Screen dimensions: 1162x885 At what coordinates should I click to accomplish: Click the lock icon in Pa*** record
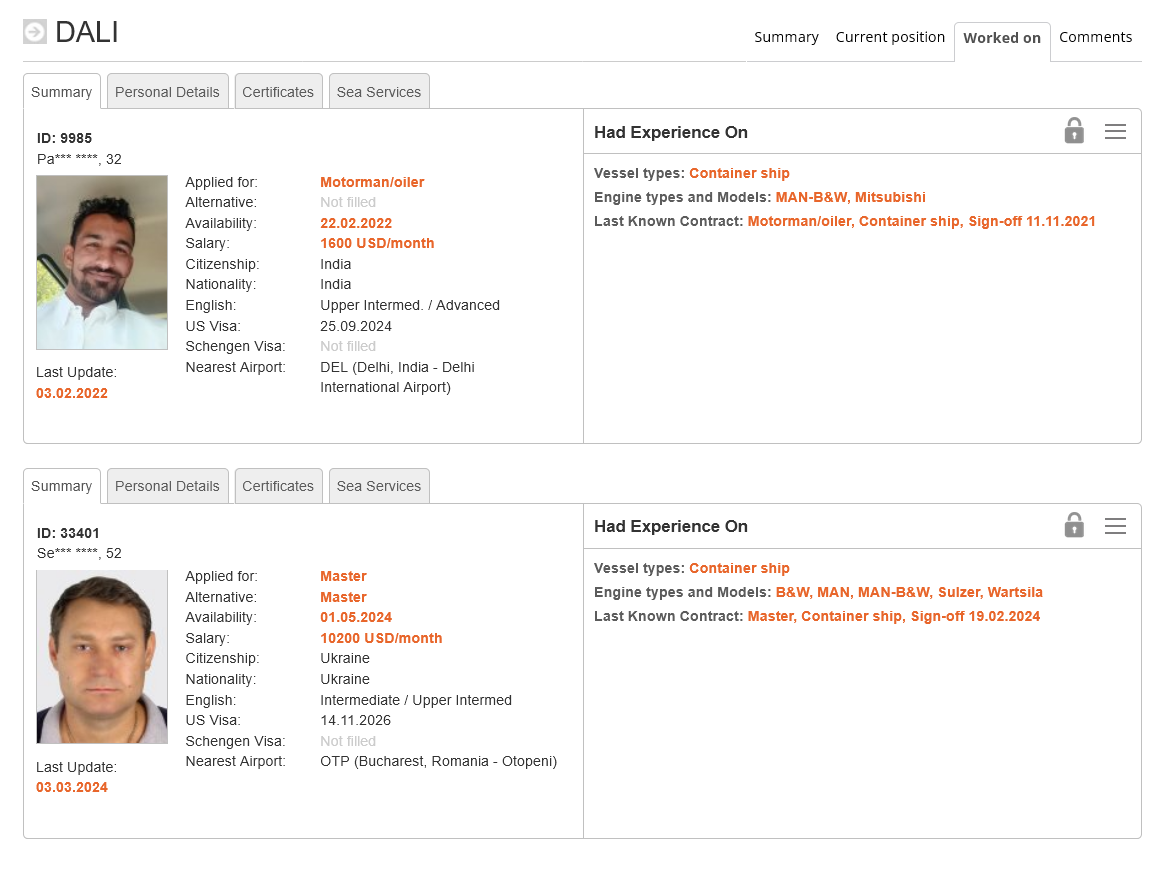point(1074,130)
